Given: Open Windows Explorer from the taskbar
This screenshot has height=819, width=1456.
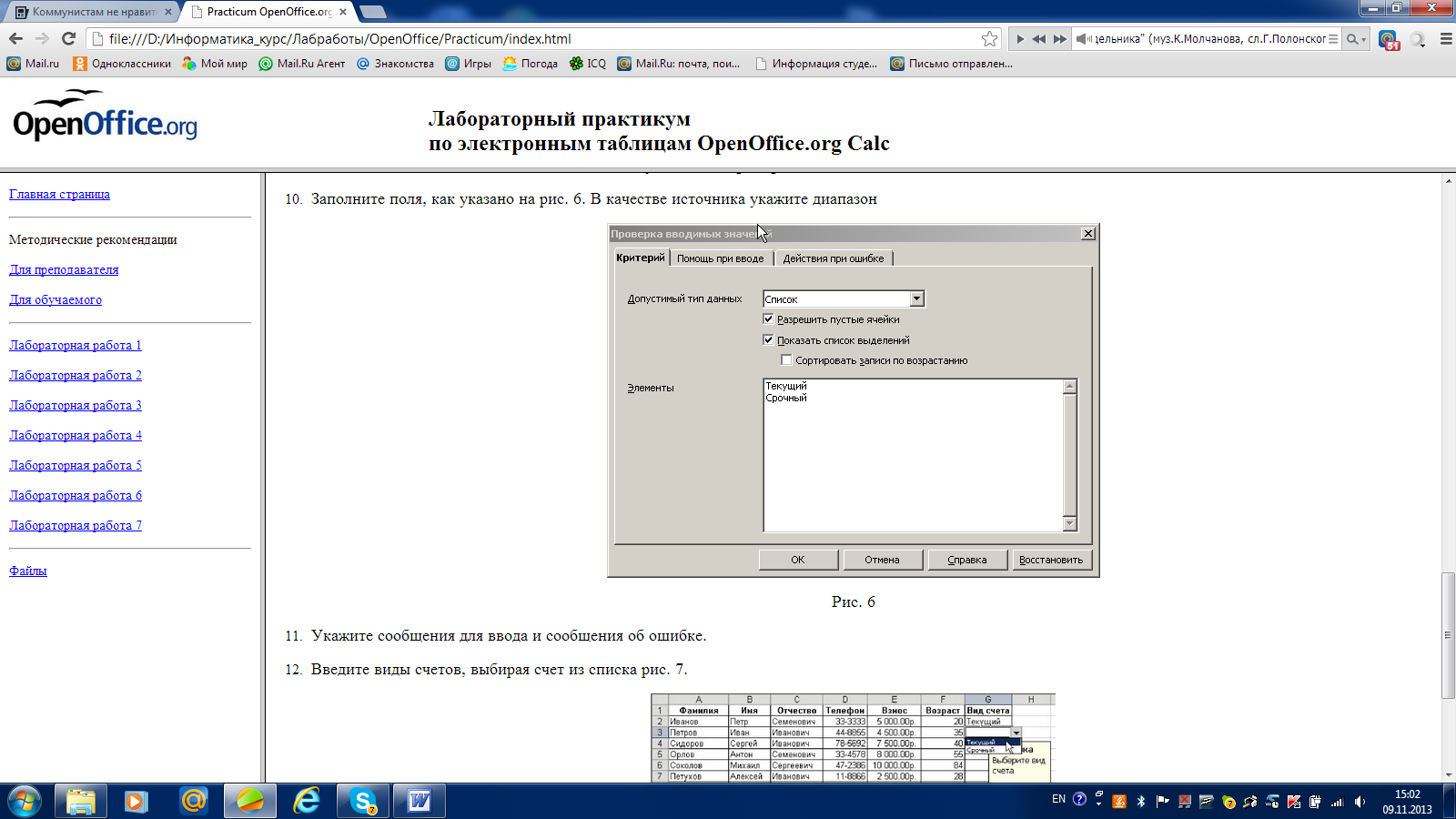Looking at the screenshot, I should 81,801.
